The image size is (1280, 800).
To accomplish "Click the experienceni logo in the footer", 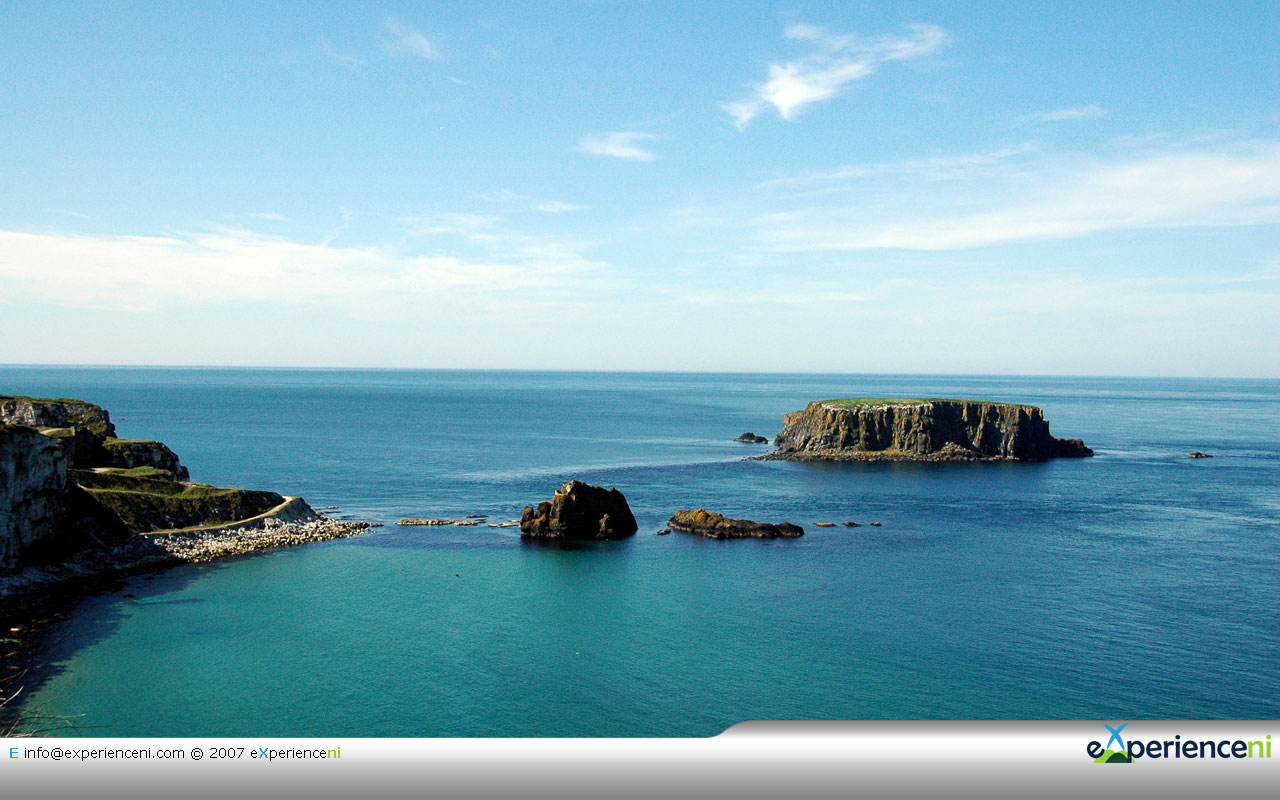I will tap(1178, 746).
